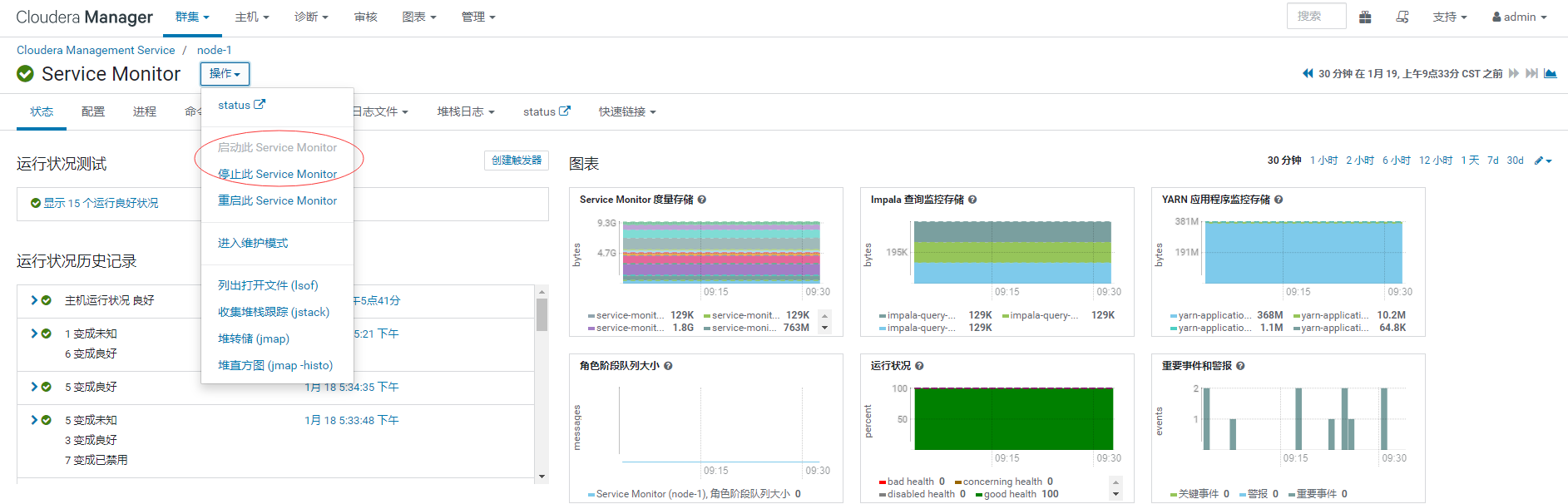Click the 创建触发器 button
1568x504 pixels.
pos(517,161)
